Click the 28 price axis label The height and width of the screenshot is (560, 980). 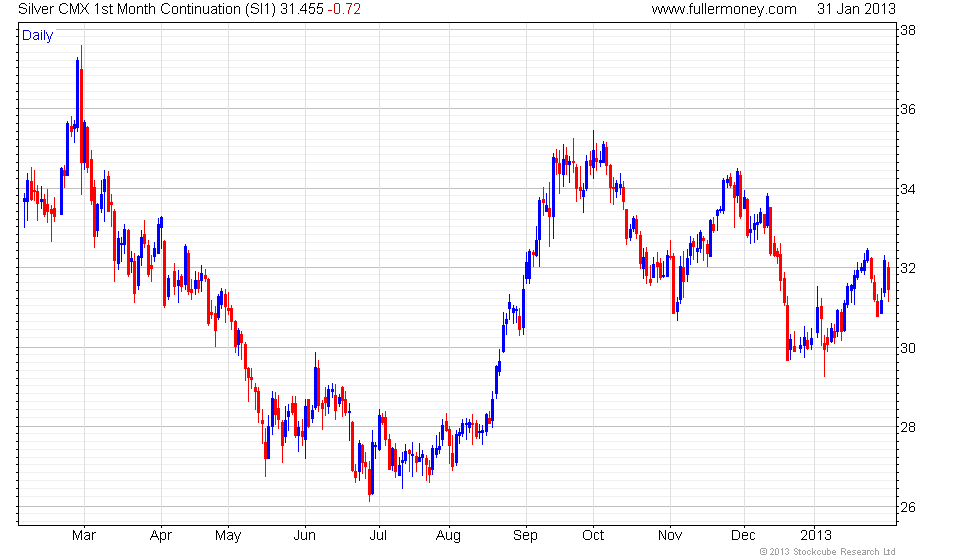click(x=908, y=428)
